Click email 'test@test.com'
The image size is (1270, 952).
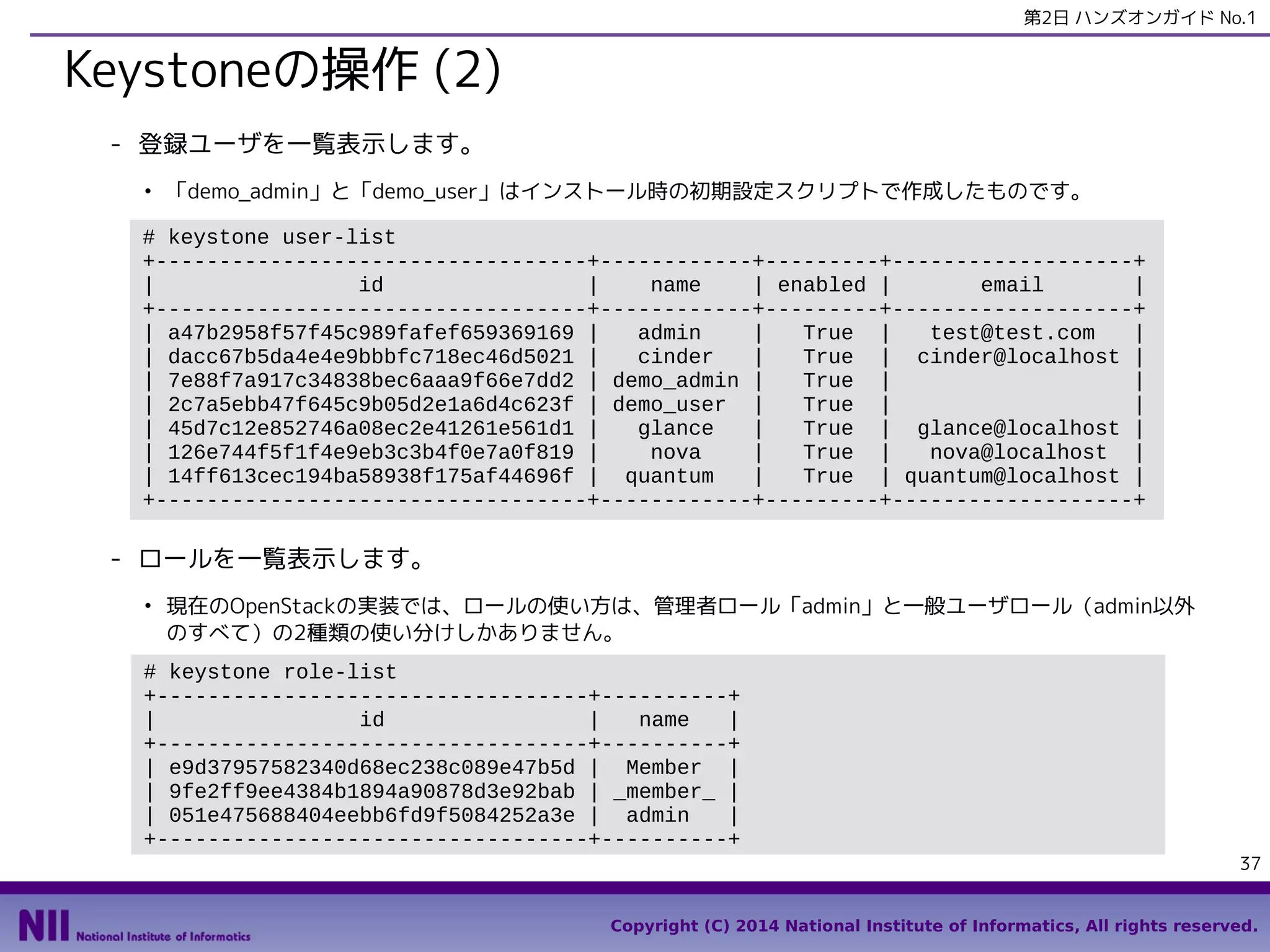click(x=1012, y=333)
